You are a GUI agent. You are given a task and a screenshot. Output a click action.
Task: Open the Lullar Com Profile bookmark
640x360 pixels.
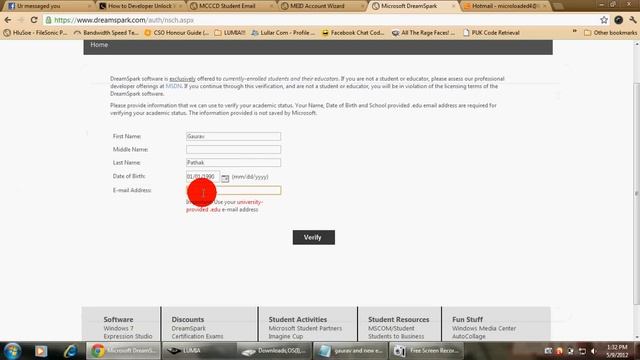pos(283,33)
